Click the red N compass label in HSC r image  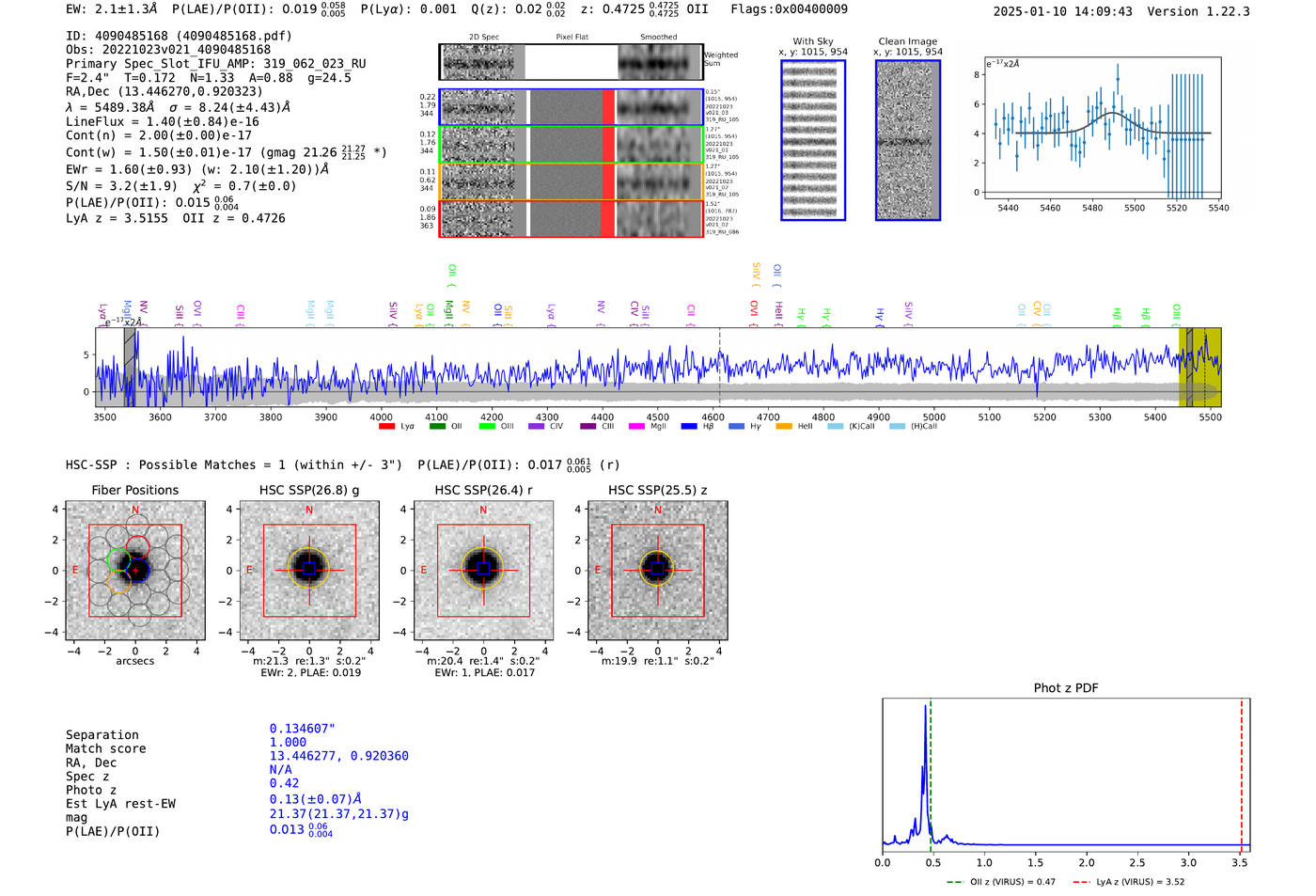click(x=483, y=511)
